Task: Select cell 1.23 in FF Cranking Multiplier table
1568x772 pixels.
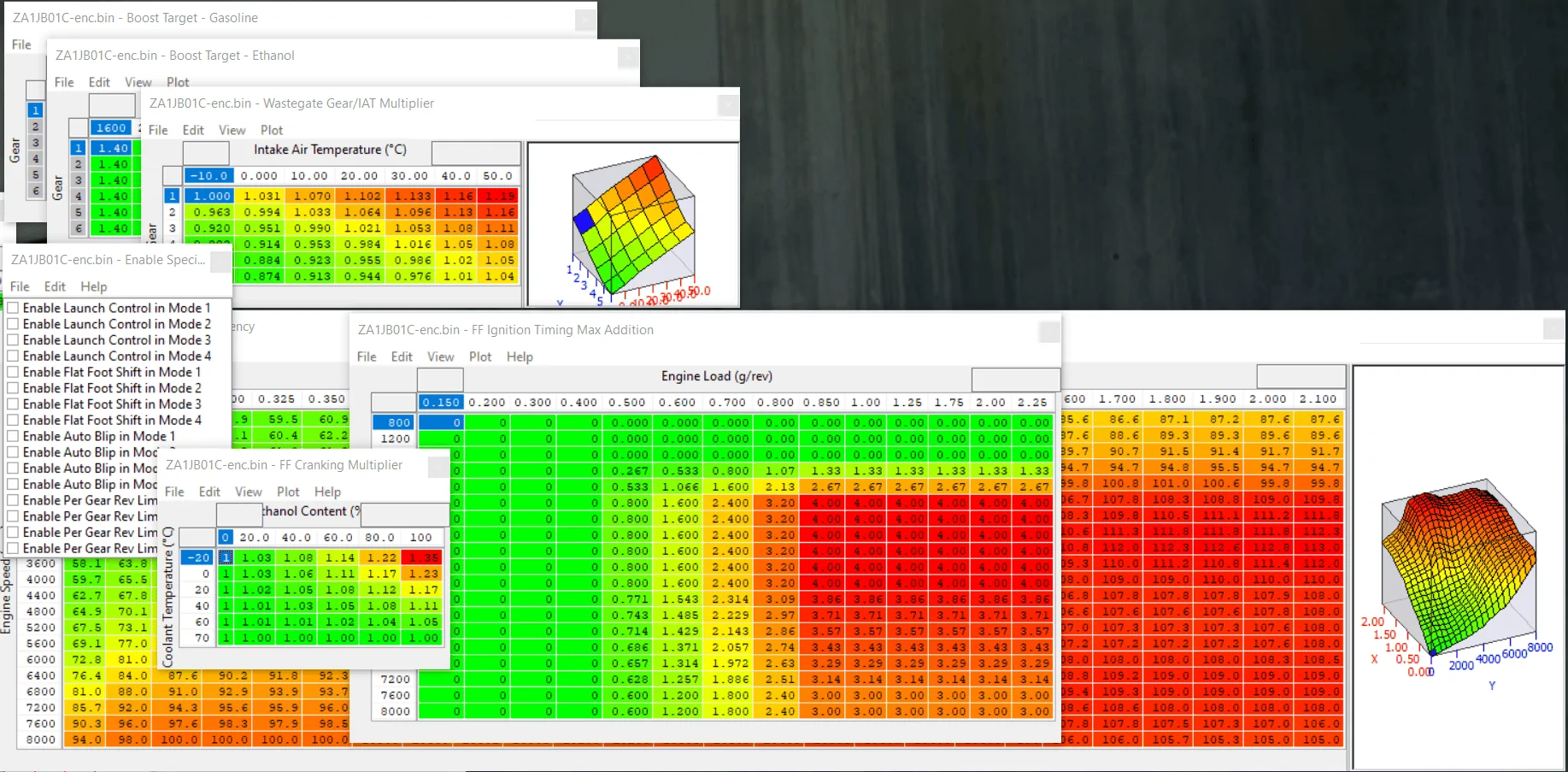Action: (x=422, y=574)
